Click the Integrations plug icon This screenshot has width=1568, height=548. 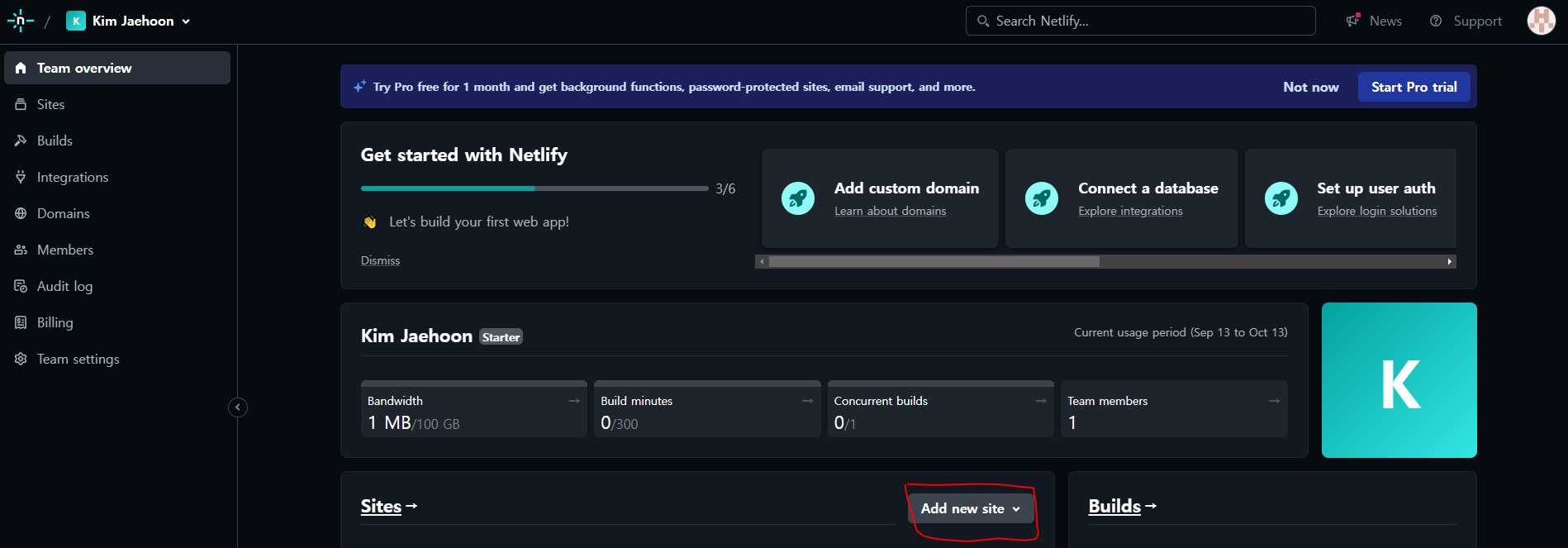click(21, 177)
